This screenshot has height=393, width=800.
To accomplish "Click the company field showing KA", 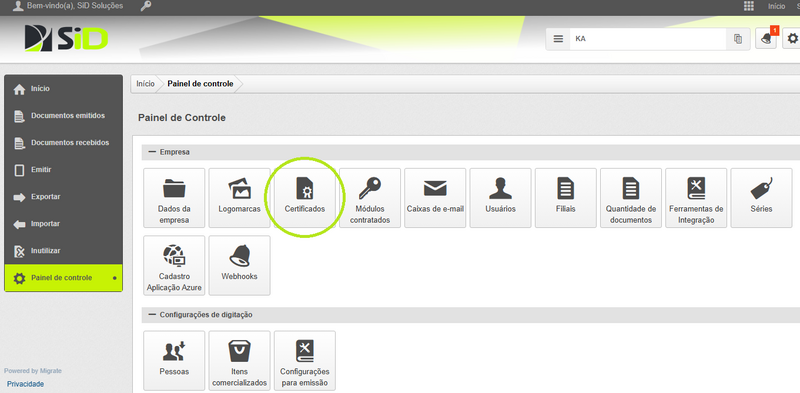I will coord(647,39).
